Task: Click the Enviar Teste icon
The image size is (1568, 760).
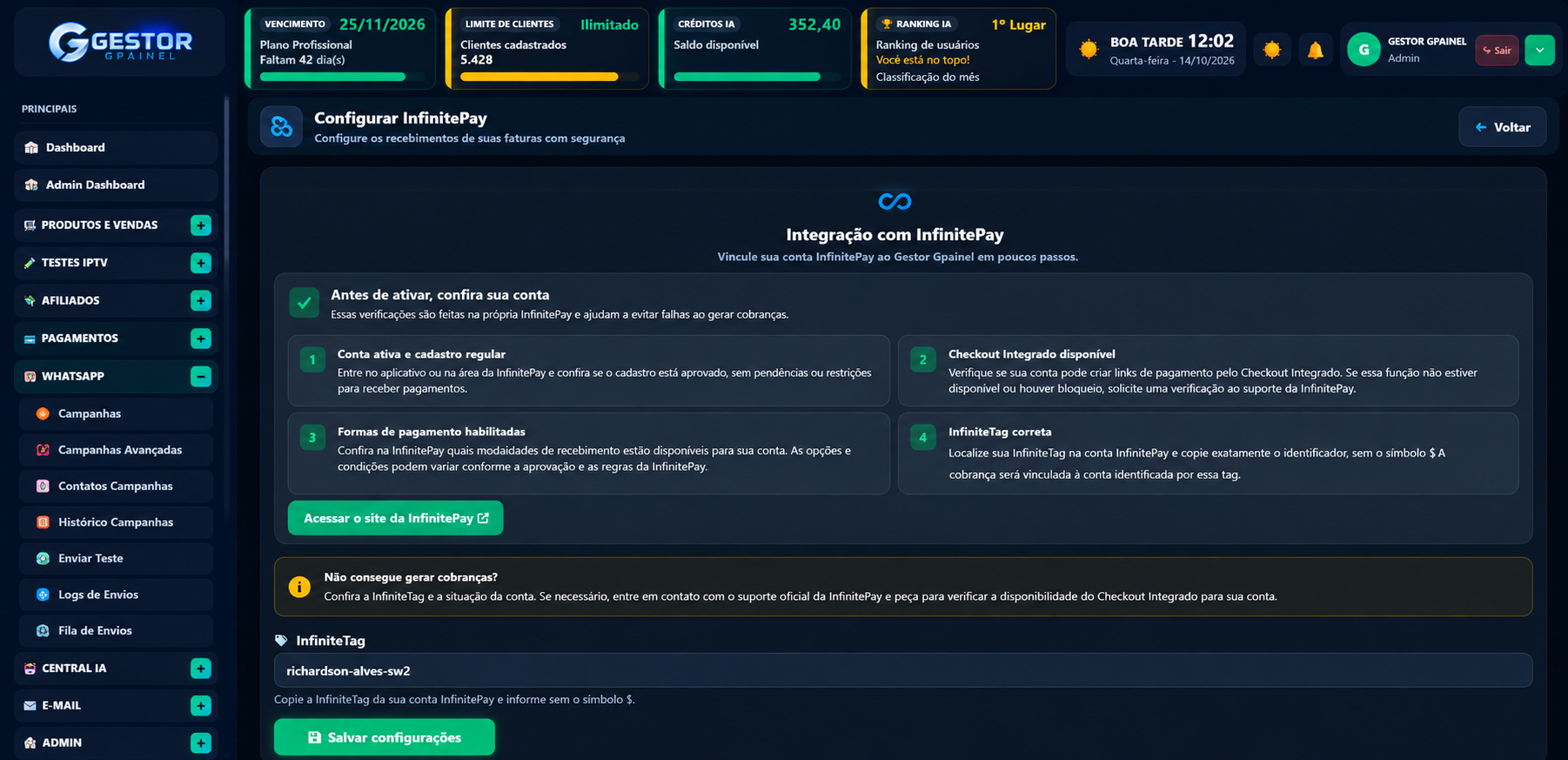Action: coord(43,558)
